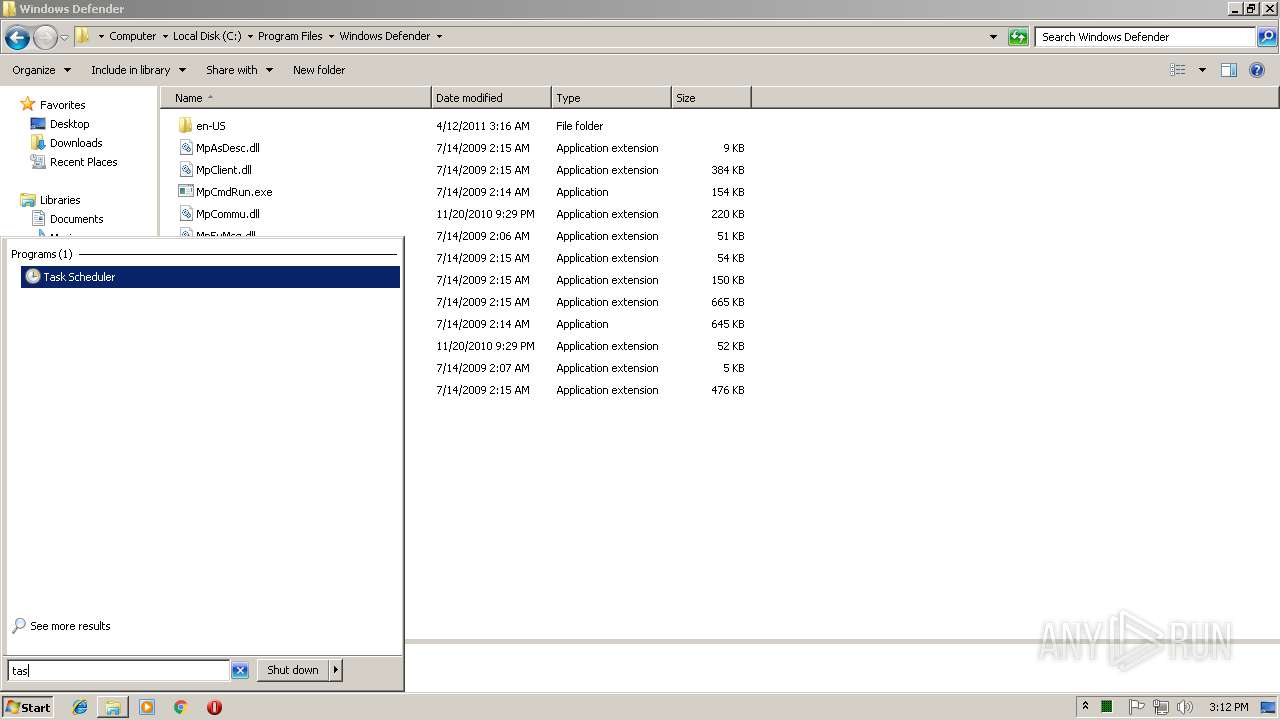This screenshot has width=1280, height=720.
Task: Open network tray icon
Action: (1161, 707)
